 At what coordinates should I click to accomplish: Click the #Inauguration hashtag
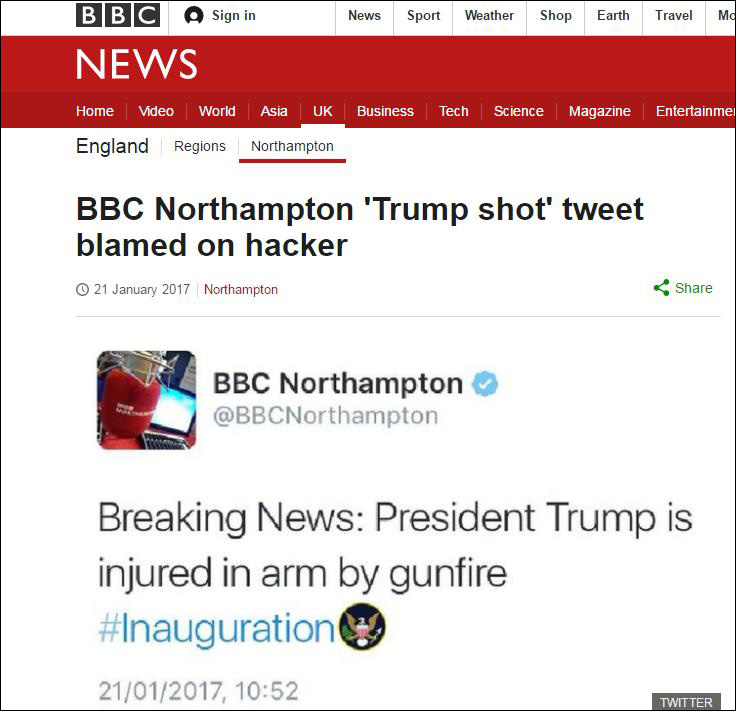[216, 628]
